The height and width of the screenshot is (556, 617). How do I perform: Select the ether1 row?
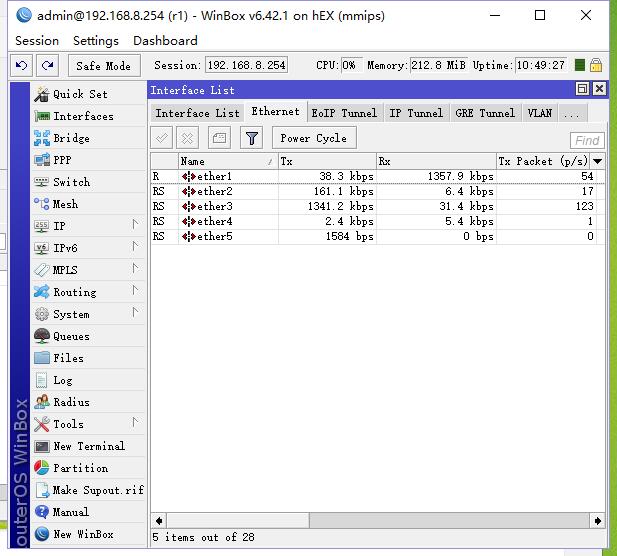(x=377, y=176)
